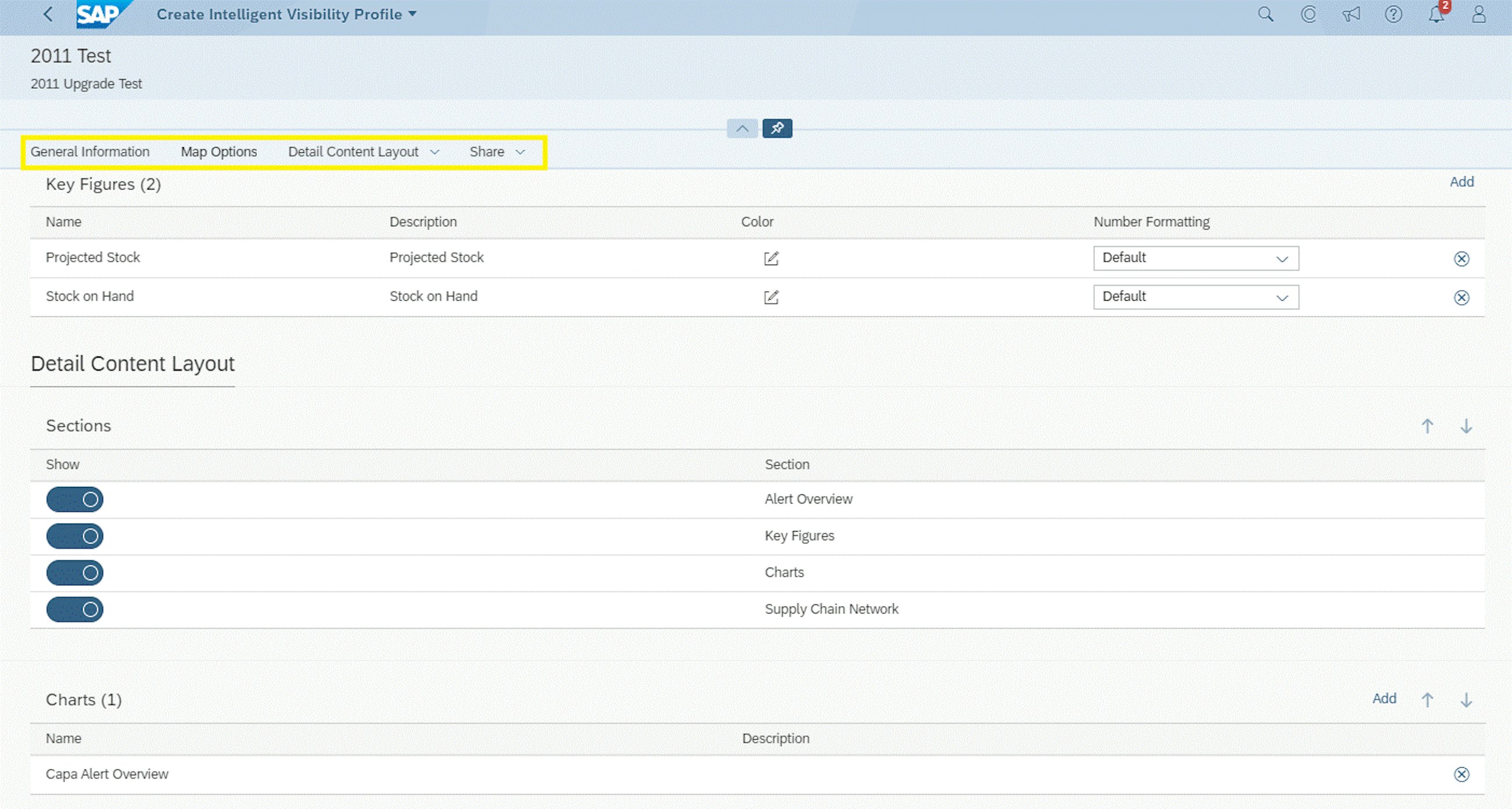Switch to the General Information tab
1512x809 pixels.
click(x=90, y=151)
